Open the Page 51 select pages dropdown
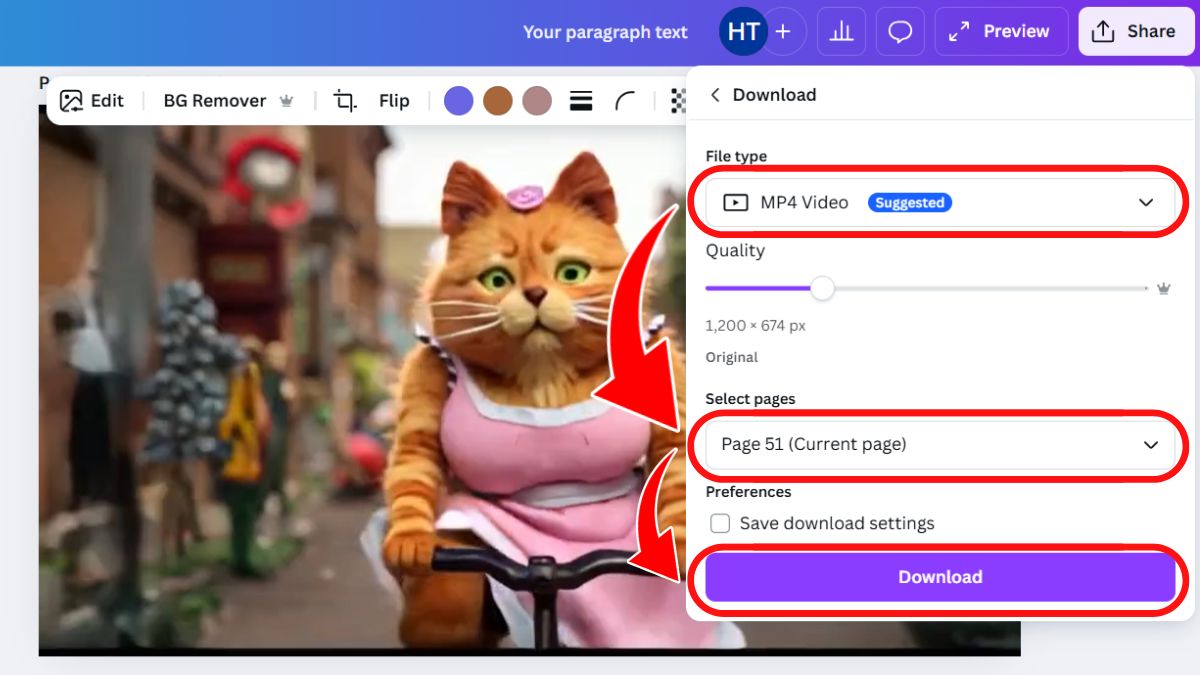This screenshot has width=1200, height=675. (x=940, y=444)
